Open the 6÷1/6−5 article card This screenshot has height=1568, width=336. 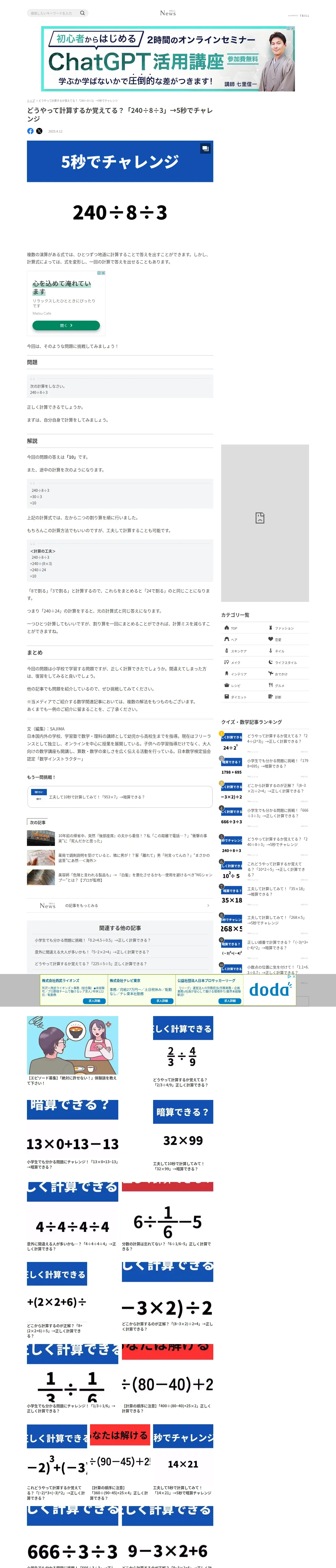pyautogui.click(x=168, y=1217)
